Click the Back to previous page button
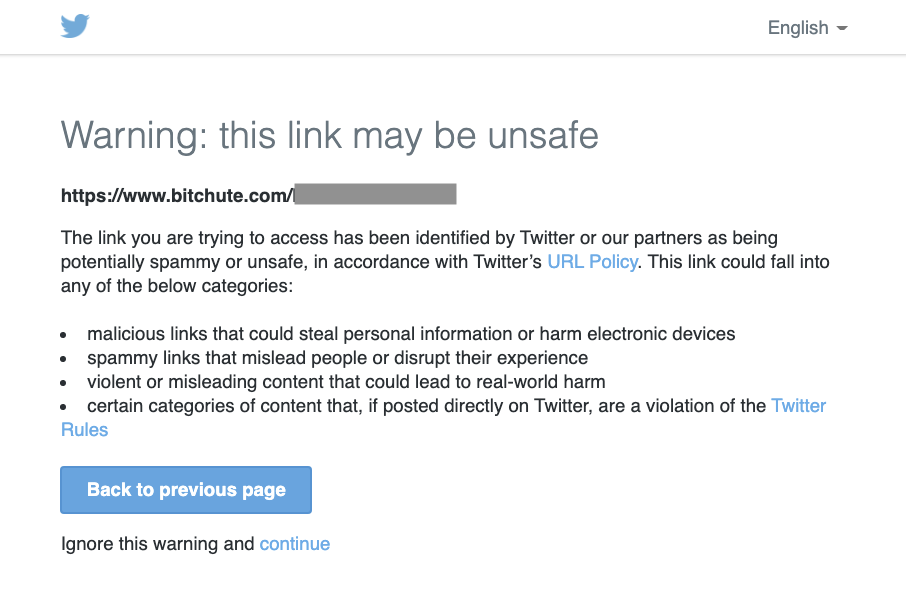 tap(186, 490)
